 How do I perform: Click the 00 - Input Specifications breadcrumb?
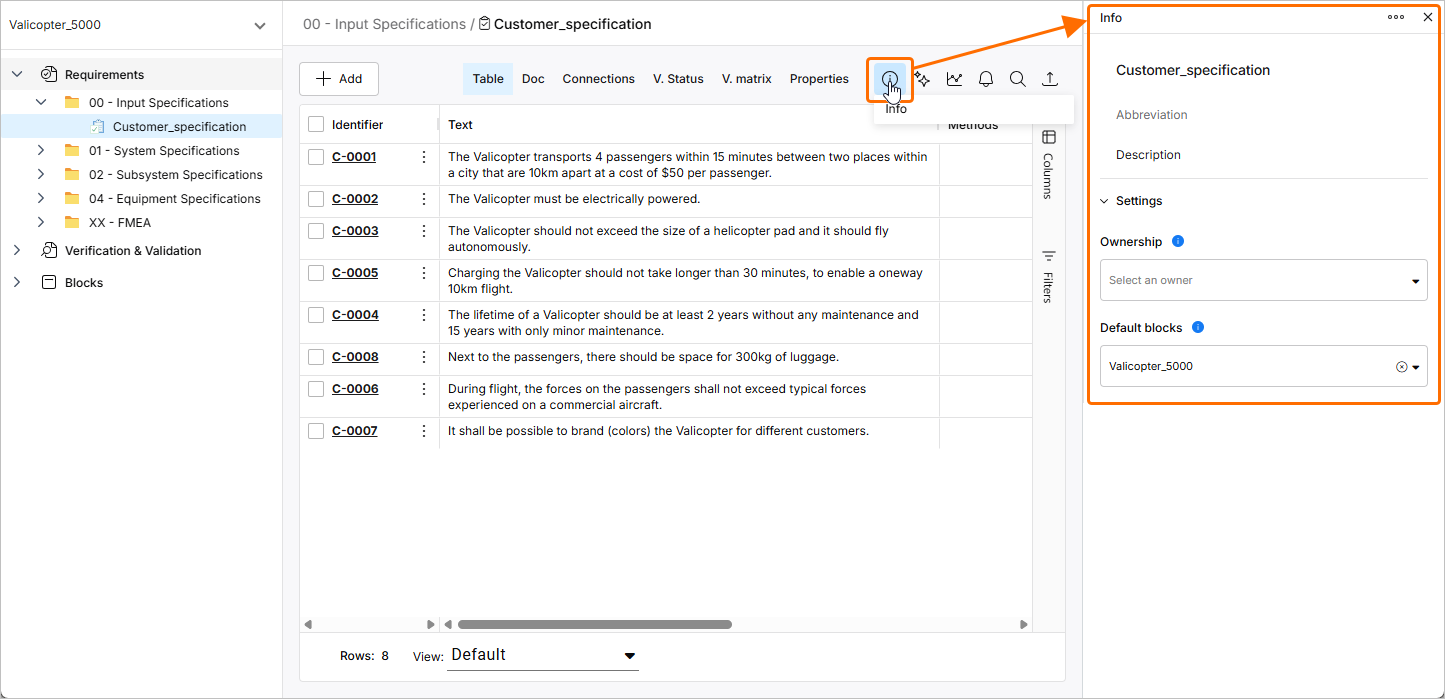click(384, 24)
